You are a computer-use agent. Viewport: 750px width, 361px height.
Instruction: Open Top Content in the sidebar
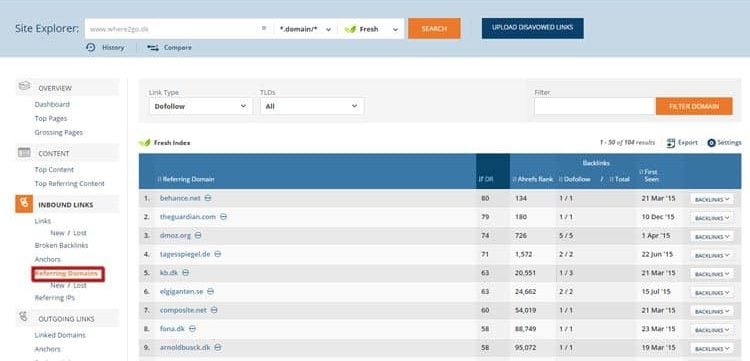pyautogui.click(x=54, y=169)
